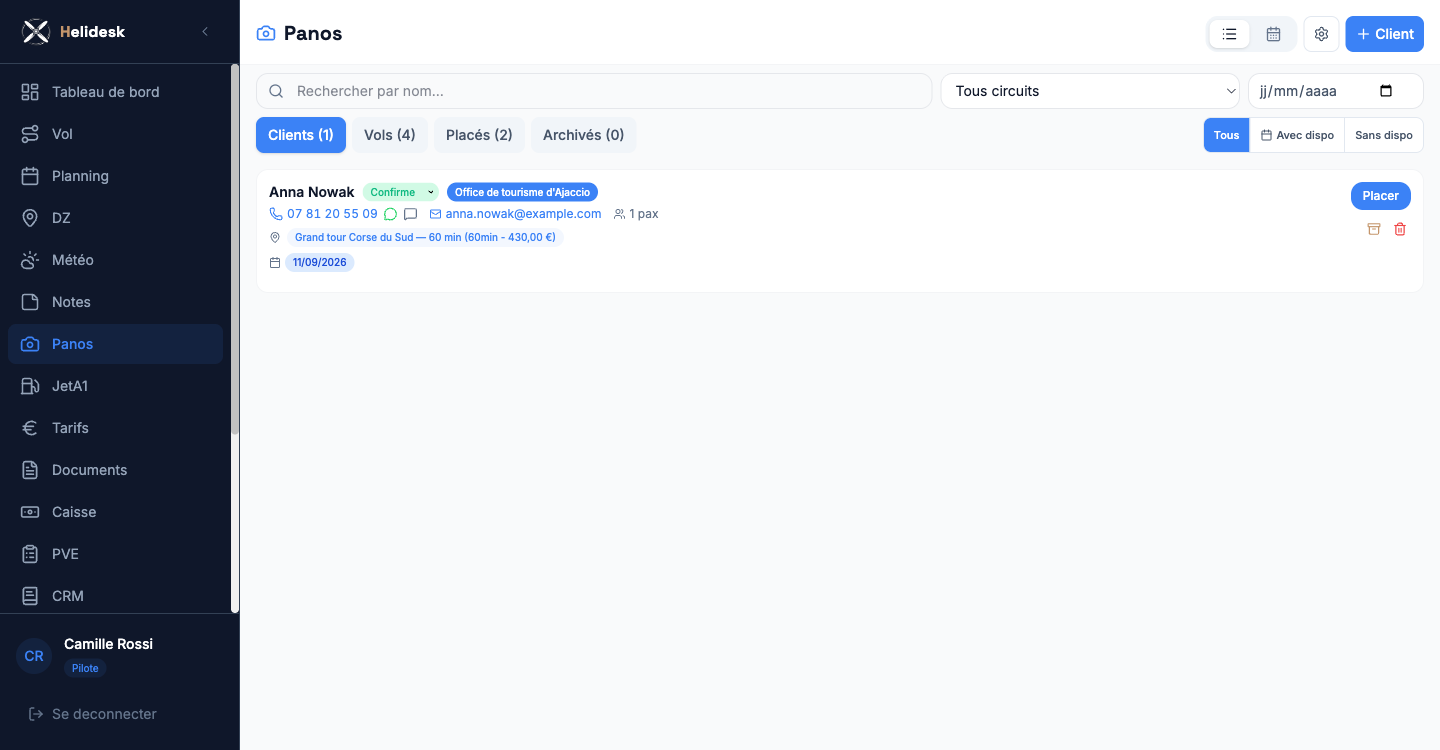Open the date picker calendar icon
The height and width of the screenshot is (750, 1440).
pyautogui.click(x=1386, y=91)
